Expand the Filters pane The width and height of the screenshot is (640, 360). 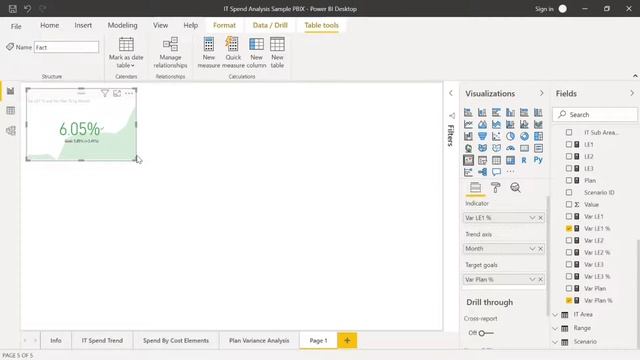click(451, 93)
